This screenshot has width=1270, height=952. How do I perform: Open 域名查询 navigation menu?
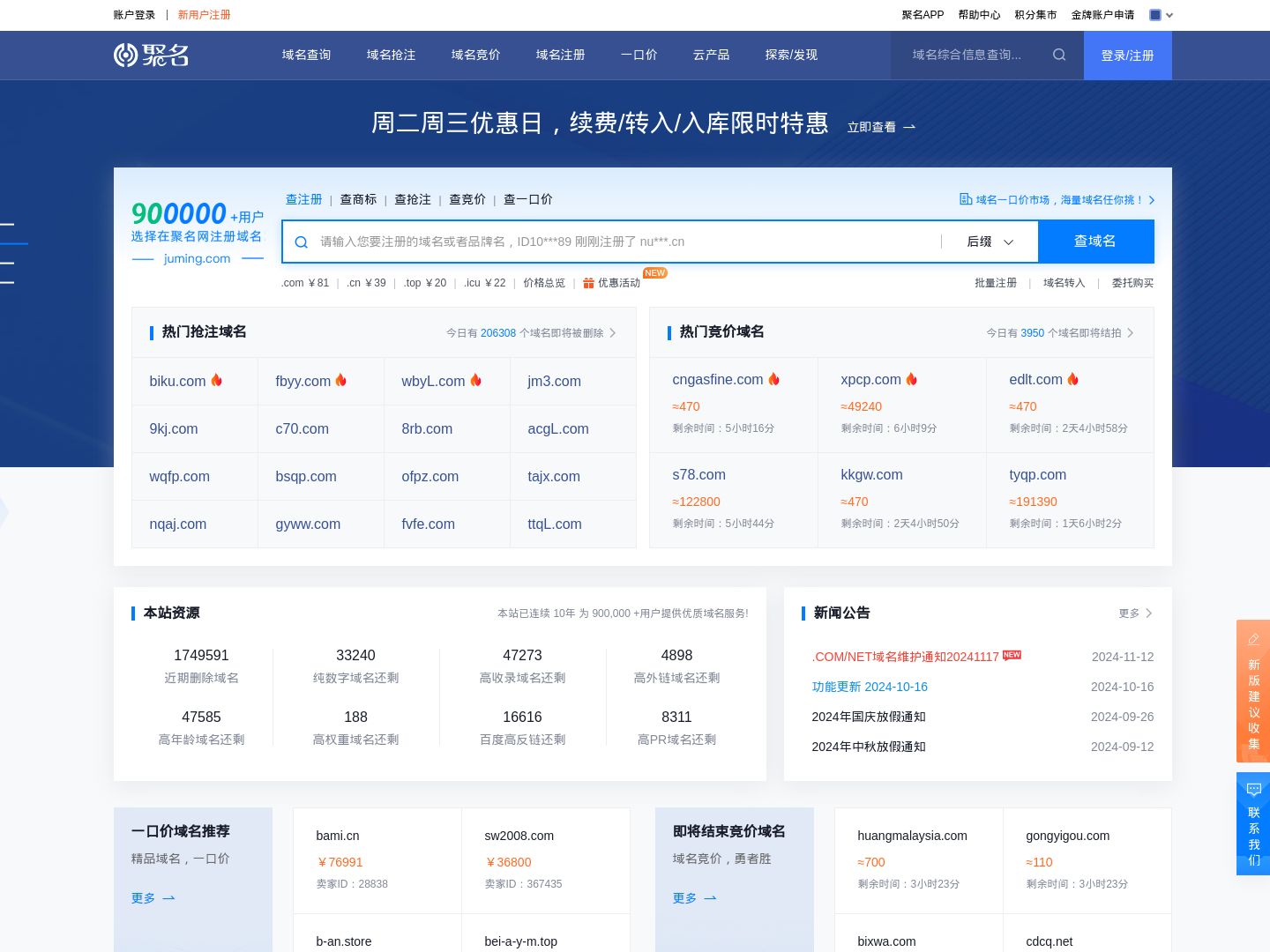(x=306, y=55)
